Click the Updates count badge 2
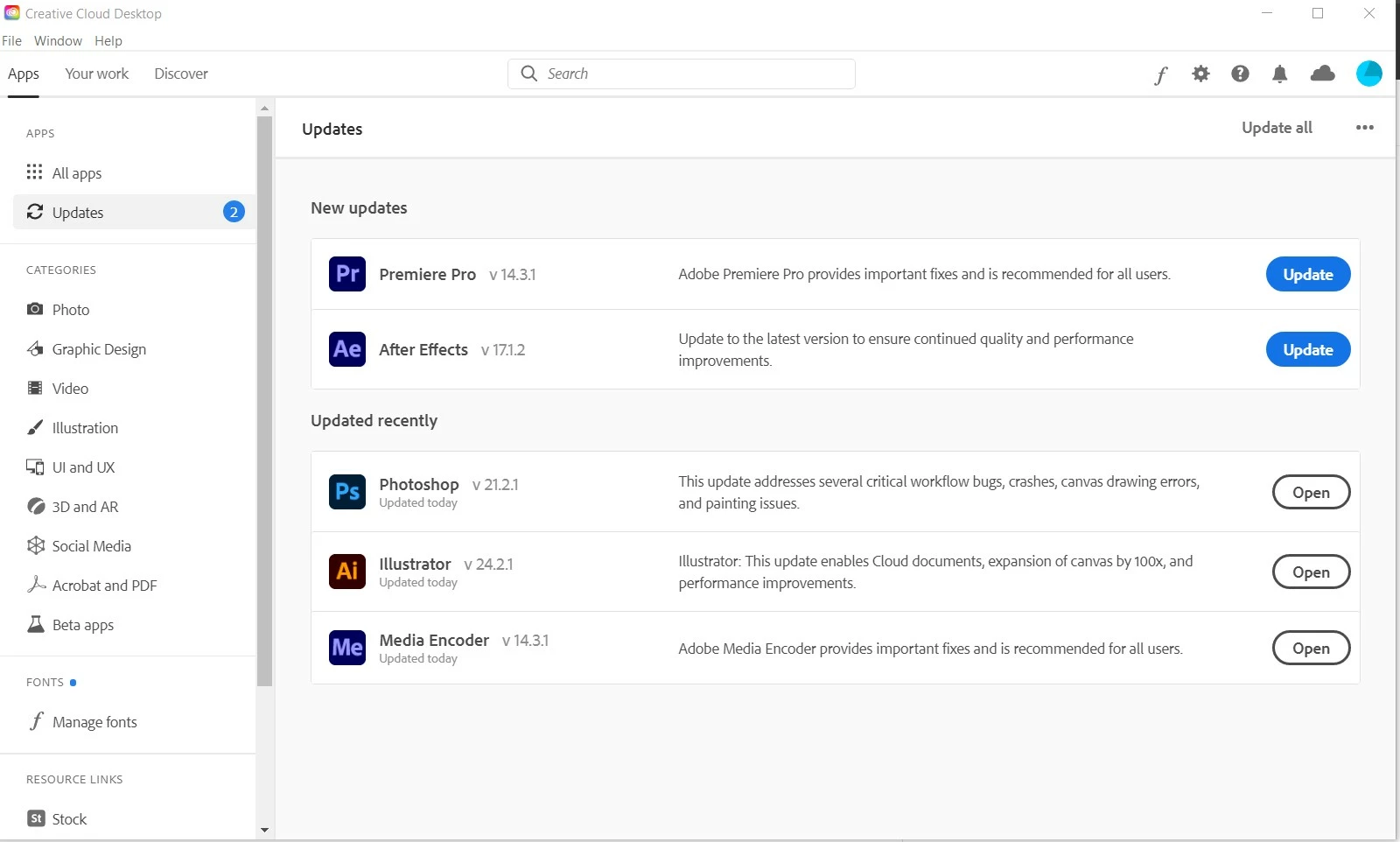1400x842 pixels. 234,212
